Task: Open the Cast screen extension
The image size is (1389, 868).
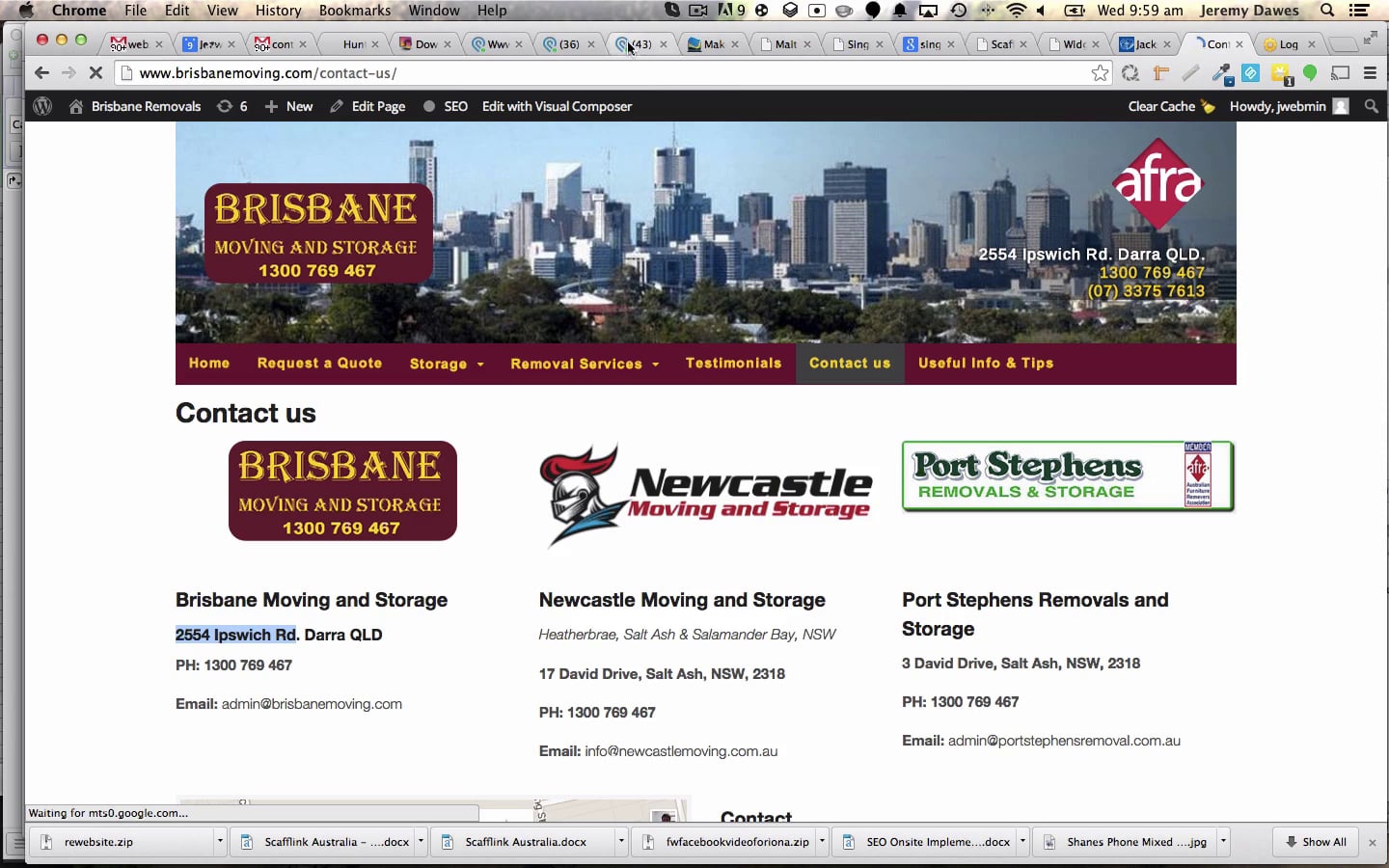Action: (1340, 73)
